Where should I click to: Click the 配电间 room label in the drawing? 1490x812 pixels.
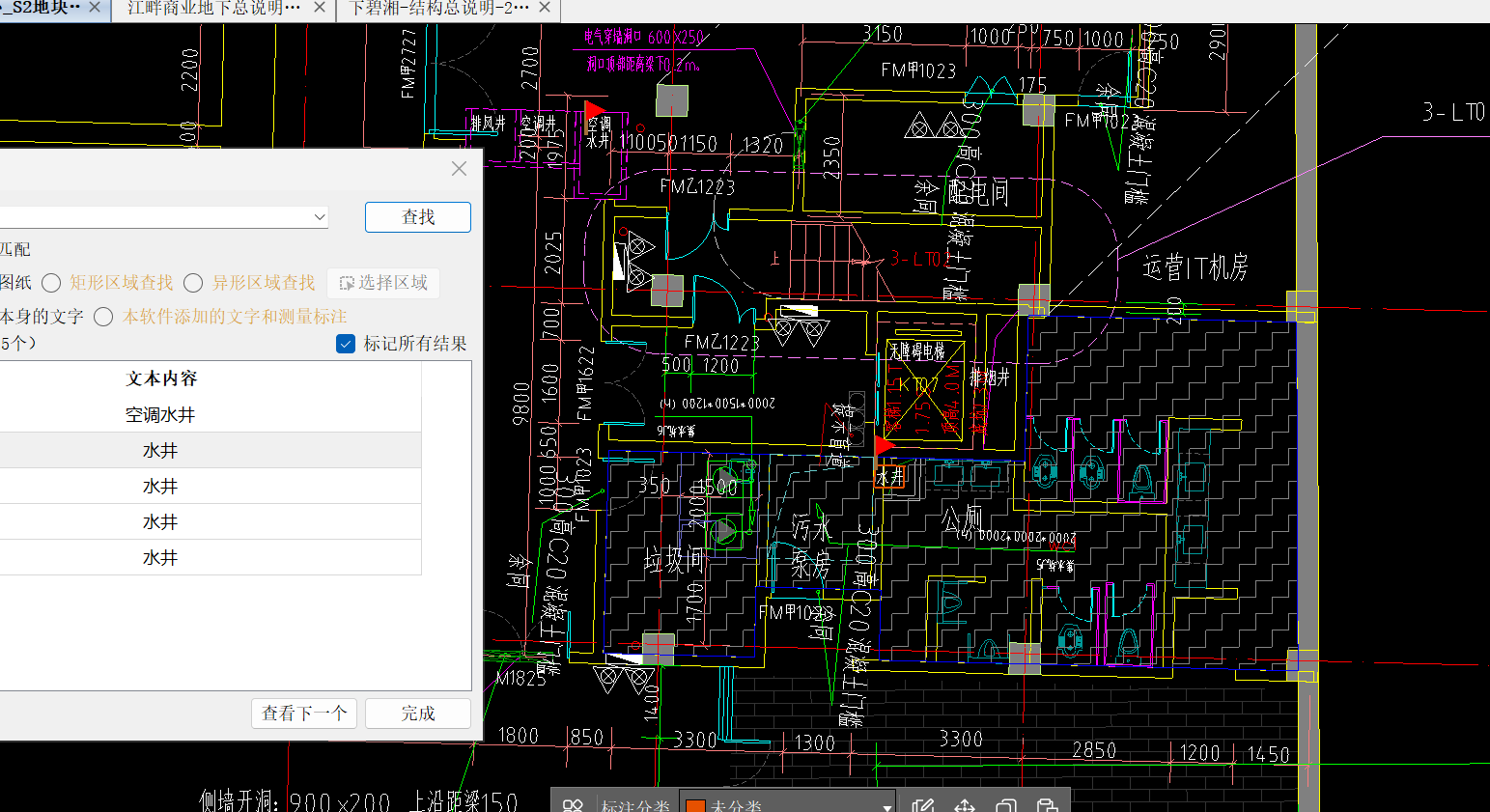coord(978,193)
